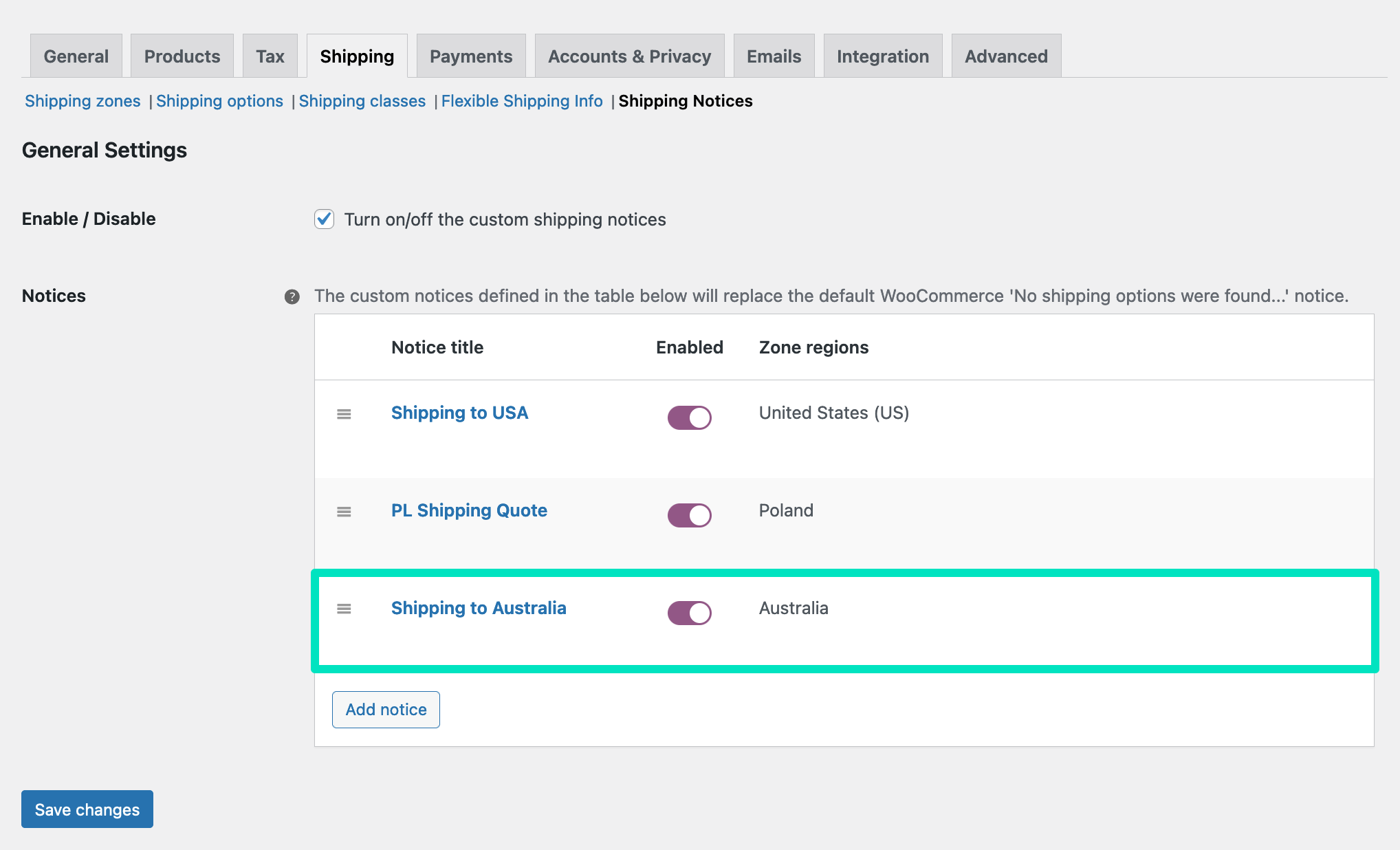Open the PL Shipping Quote notice

(469, 510)
